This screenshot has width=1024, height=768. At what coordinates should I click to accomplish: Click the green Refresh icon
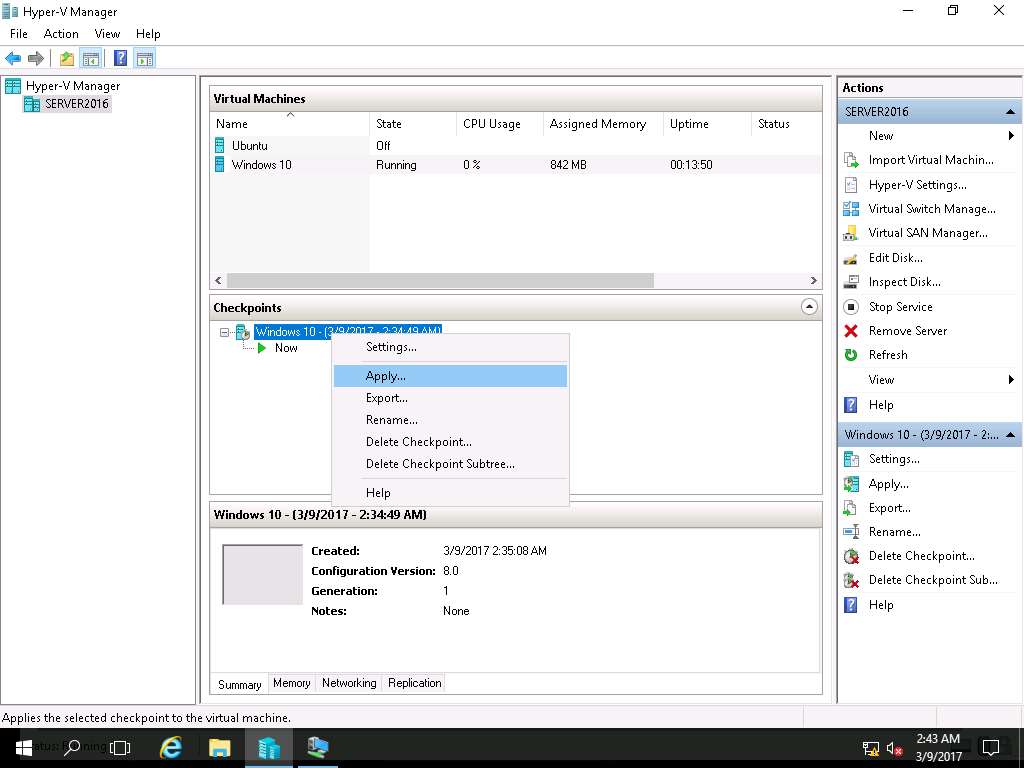point(851,355)
